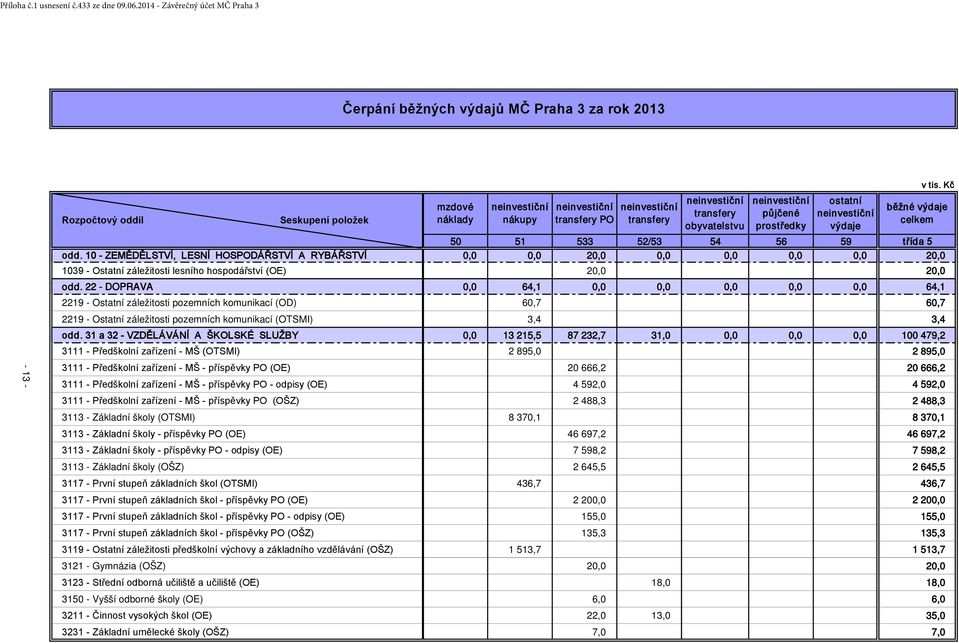Click 'odd. 31 a 32 - VZDĚLÁVÁNÍ A ŠKOLSKÉ SLUŽBY'

180,335
